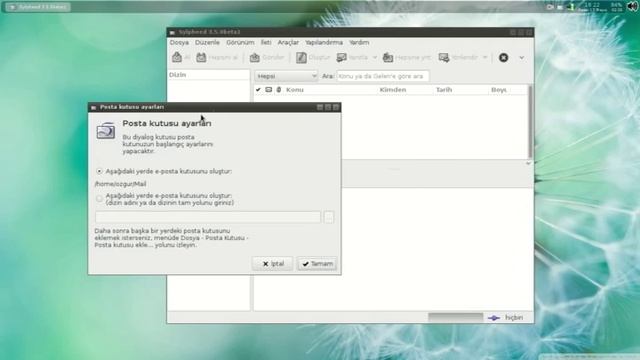
Task: Open the Yardım menu
Action: pyautogui.click(x=359, y=42)
